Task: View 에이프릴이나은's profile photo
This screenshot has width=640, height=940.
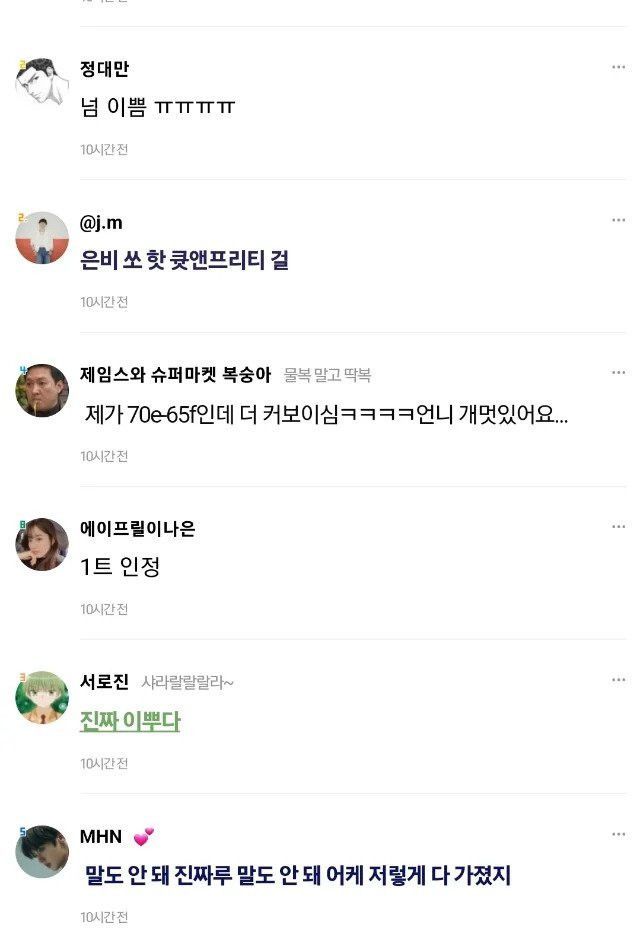Action: point(42,545)
